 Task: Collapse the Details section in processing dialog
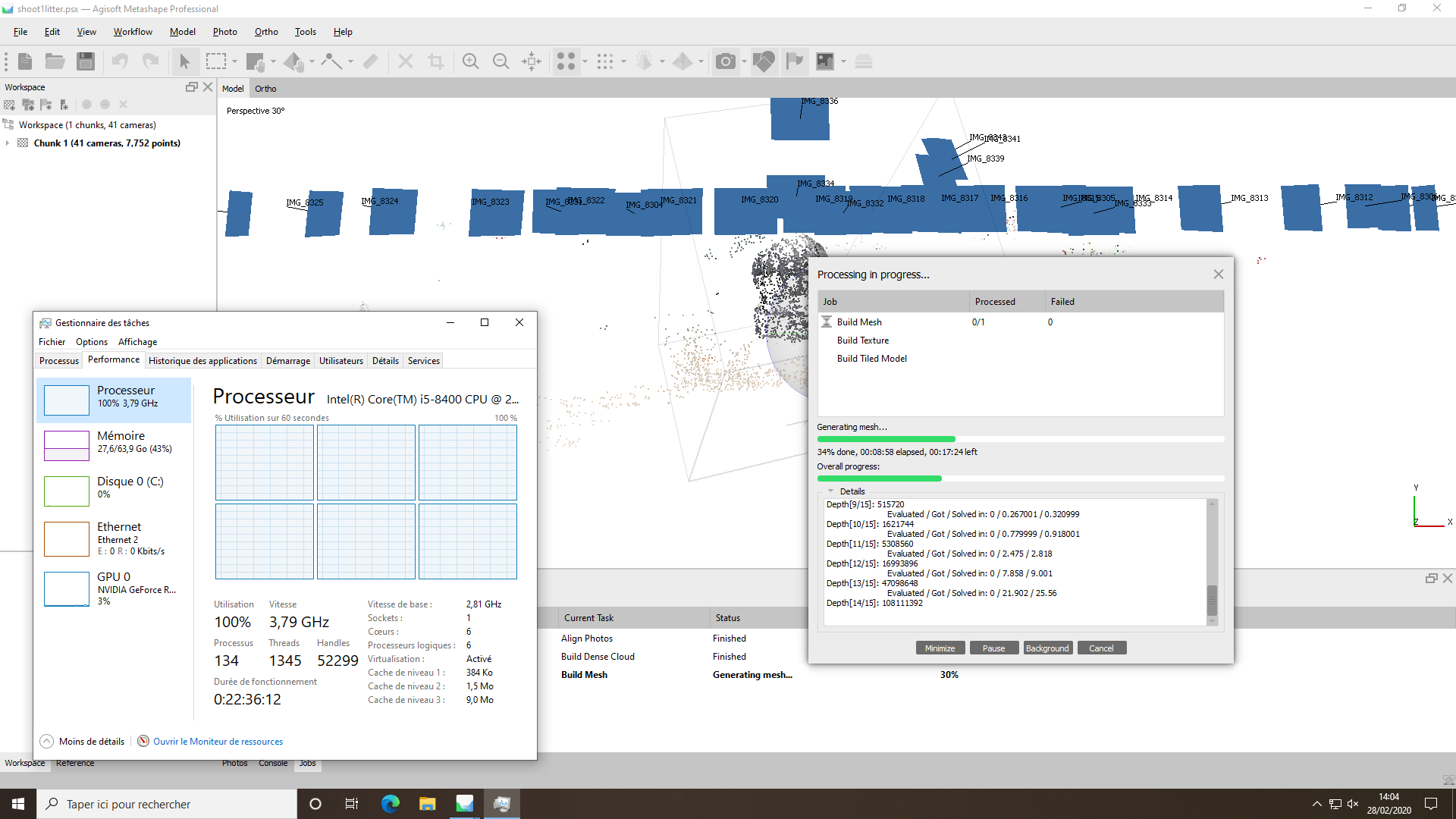(831, 491)
